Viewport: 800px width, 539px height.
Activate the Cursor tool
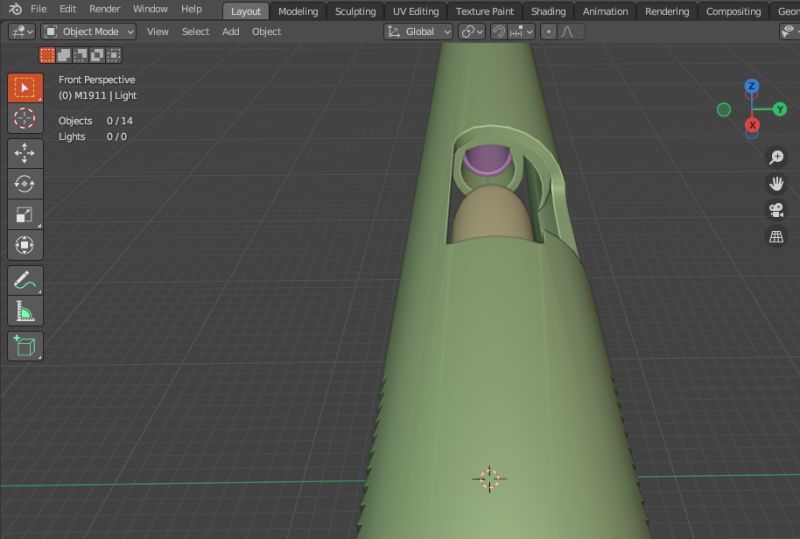tap(24, 118)
